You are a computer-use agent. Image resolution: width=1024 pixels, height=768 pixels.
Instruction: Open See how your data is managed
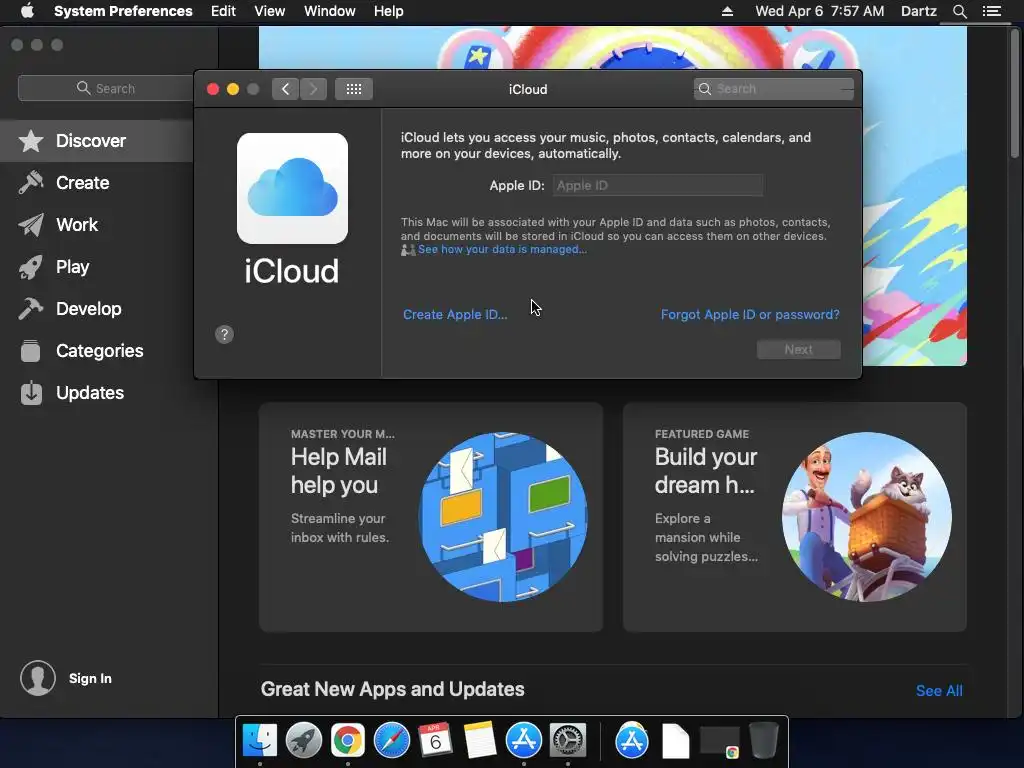pos(502,249)
